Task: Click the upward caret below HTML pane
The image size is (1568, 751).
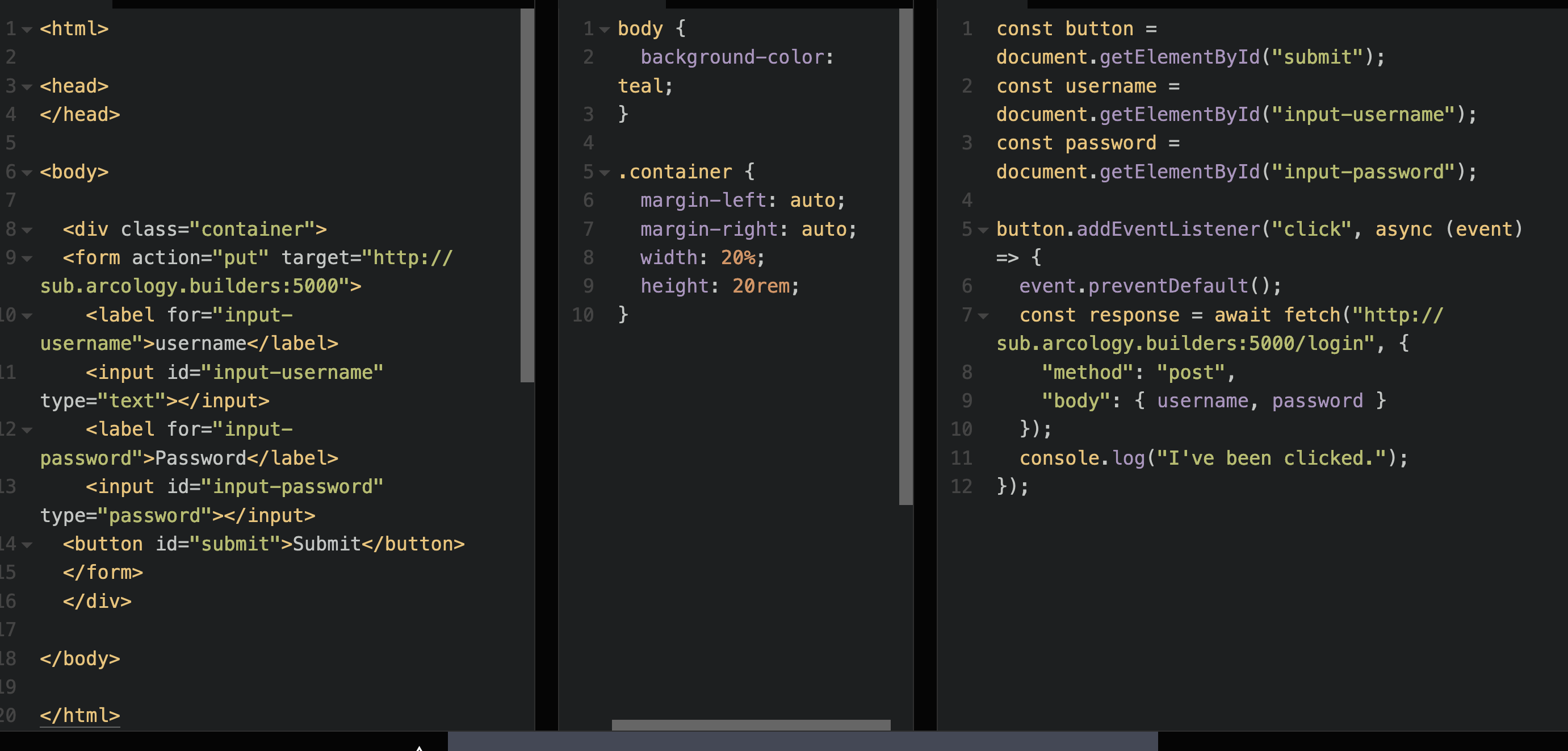Action: [x=418, y=748]
